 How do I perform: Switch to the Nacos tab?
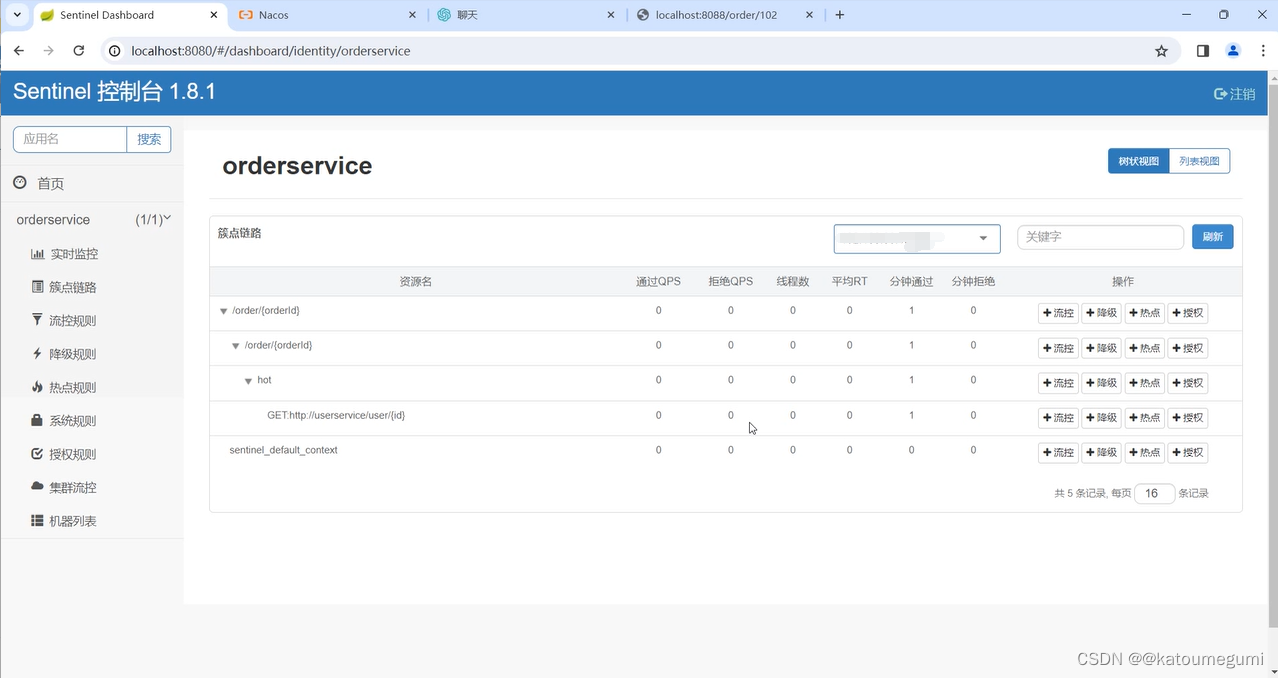pyautogui.click(x=328, y=15)
